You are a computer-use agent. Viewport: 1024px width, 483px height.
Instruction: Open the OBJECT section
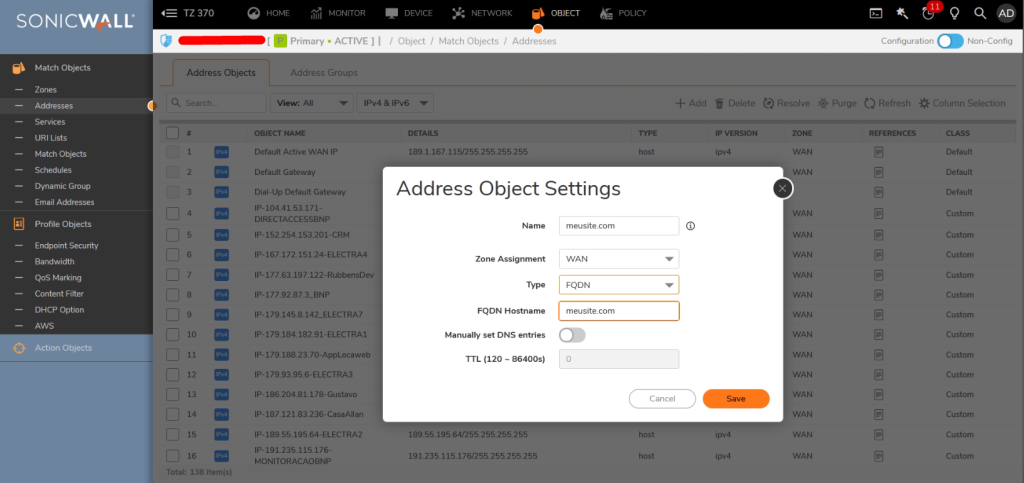(555, 13)
